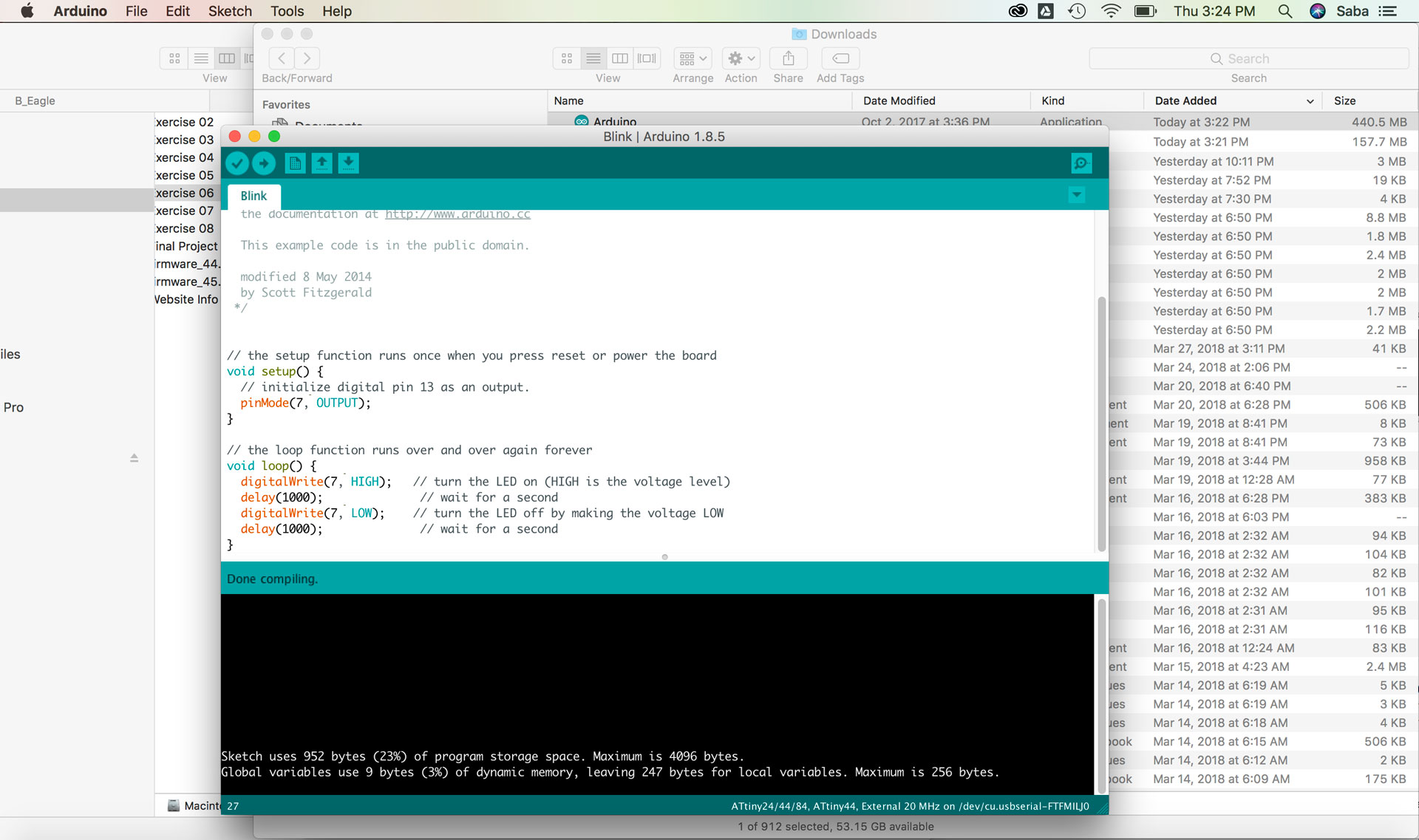1419x840 pixels.
Task: Select the row dated Mar 27, 2018 at 3:11 PM
Action: 1264,349
